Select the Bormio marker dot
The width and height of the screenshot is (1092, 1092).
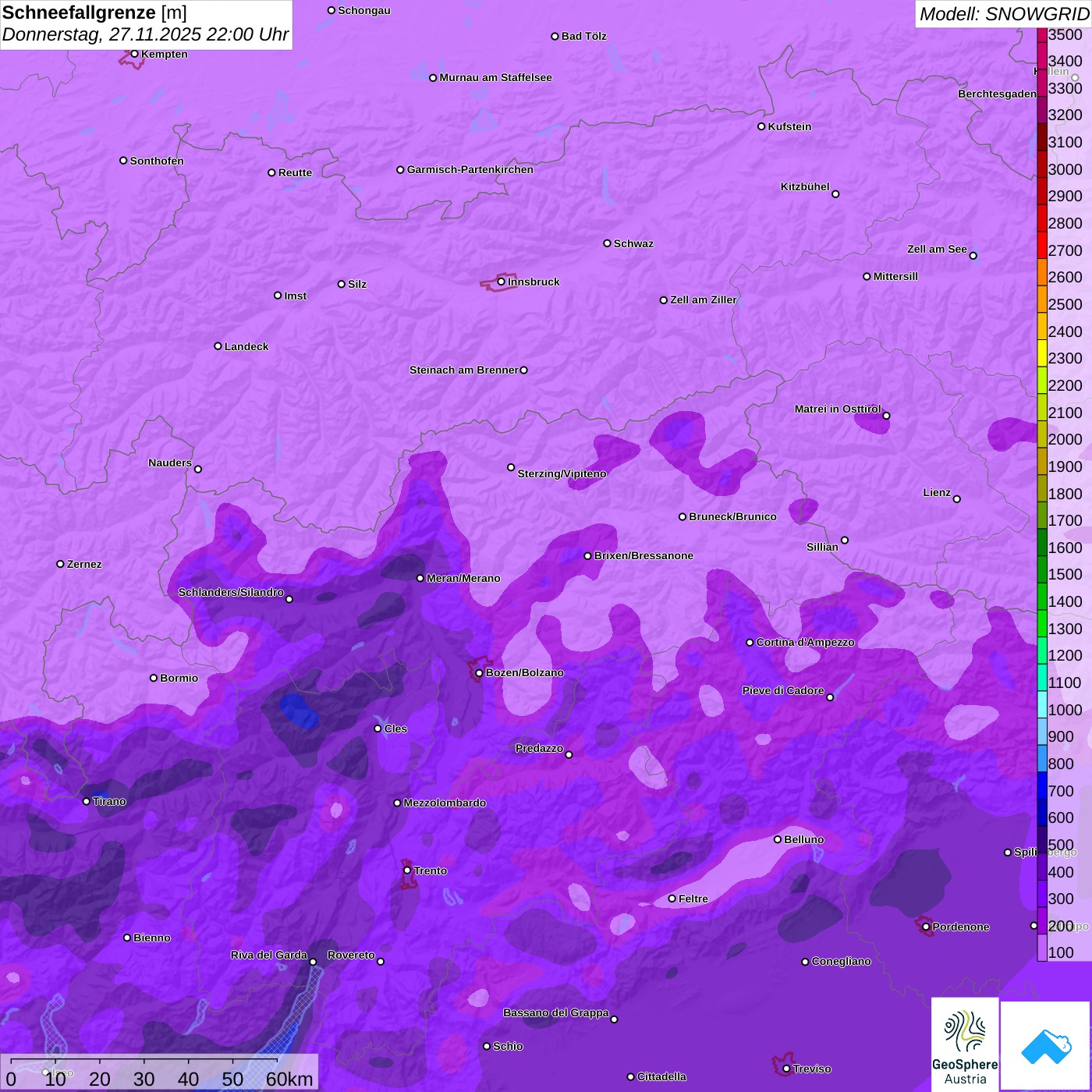154,678
